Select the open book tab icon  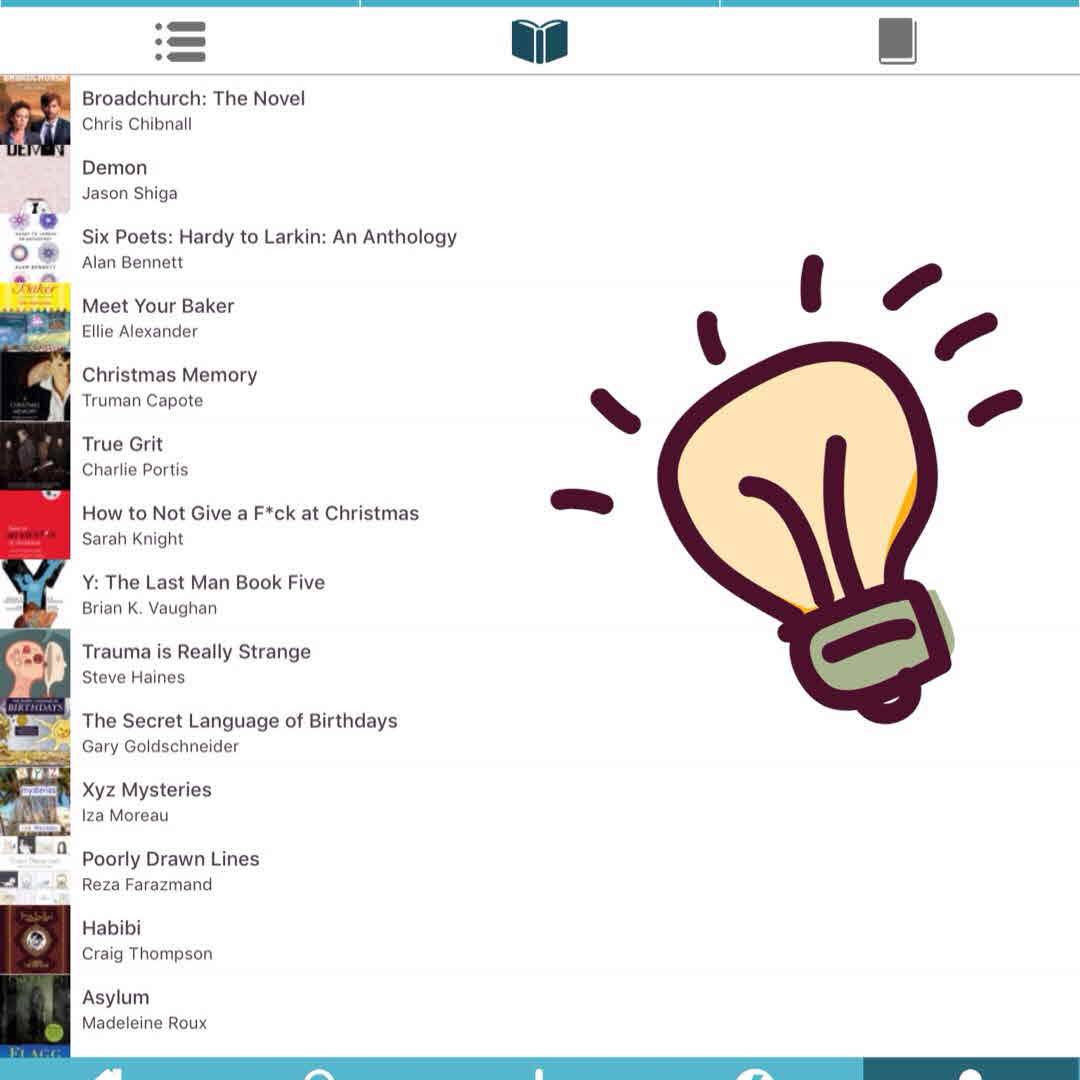pyautogui.click(x=539, y=42)
